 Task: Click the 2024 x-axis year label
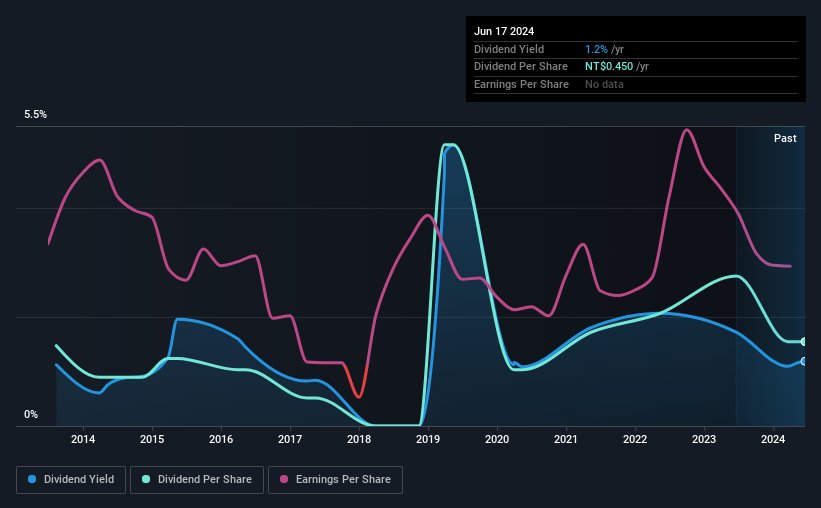coord(773,439)
